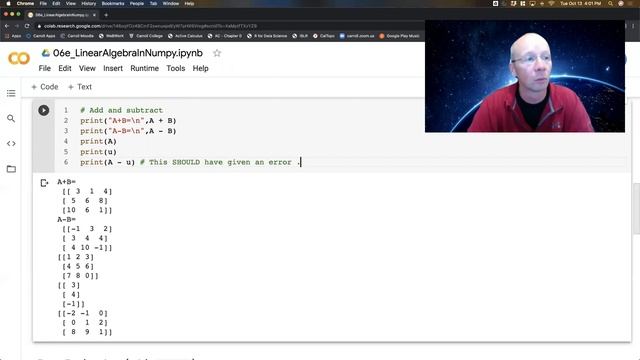
Task: Open the Chrome Window menu
Action: pos(171,3)
